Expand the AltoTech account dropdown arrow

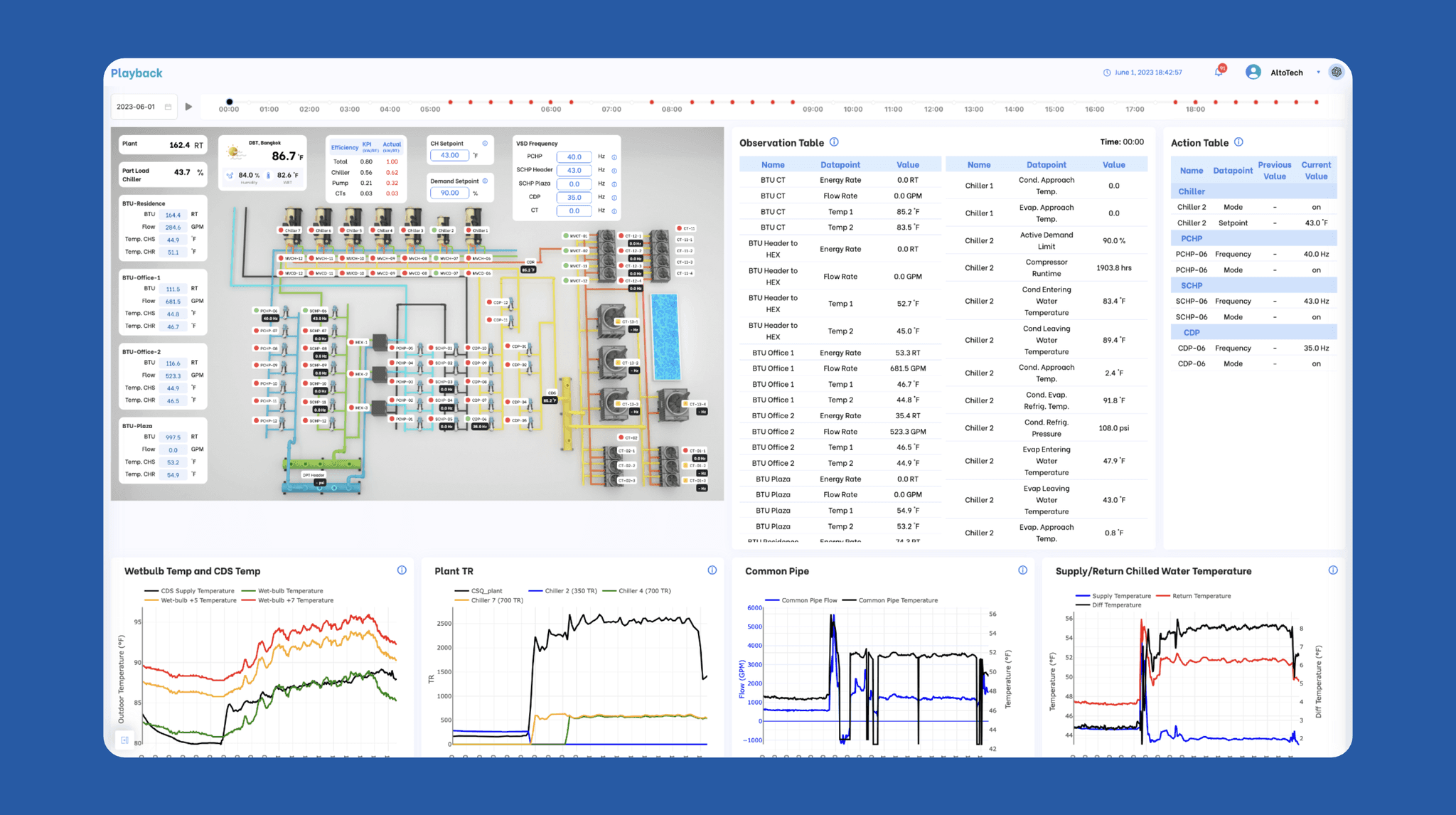point(1318,73)
